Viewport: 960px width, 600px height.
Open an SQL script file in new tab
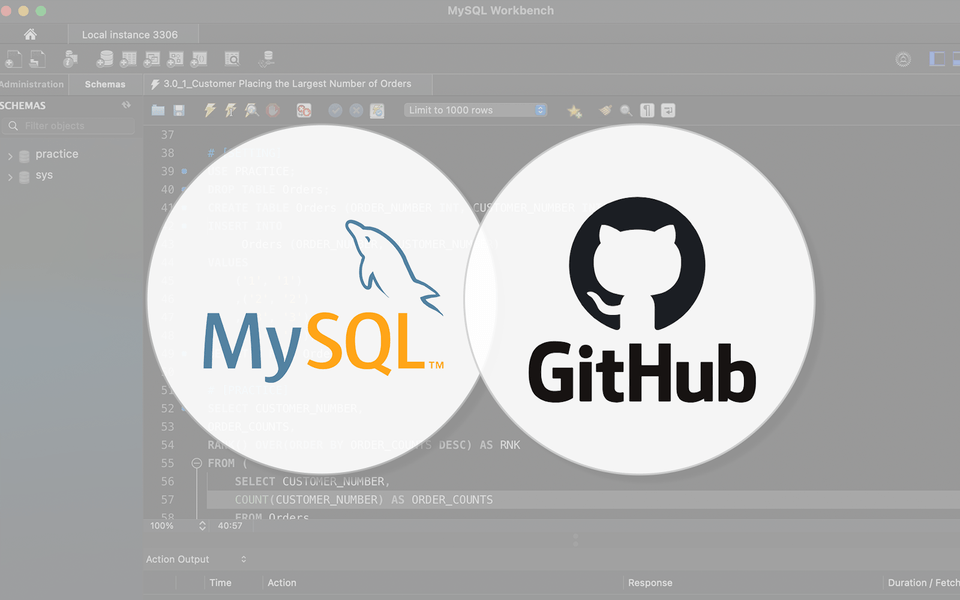pyautogui.click(x=38, y=59)
